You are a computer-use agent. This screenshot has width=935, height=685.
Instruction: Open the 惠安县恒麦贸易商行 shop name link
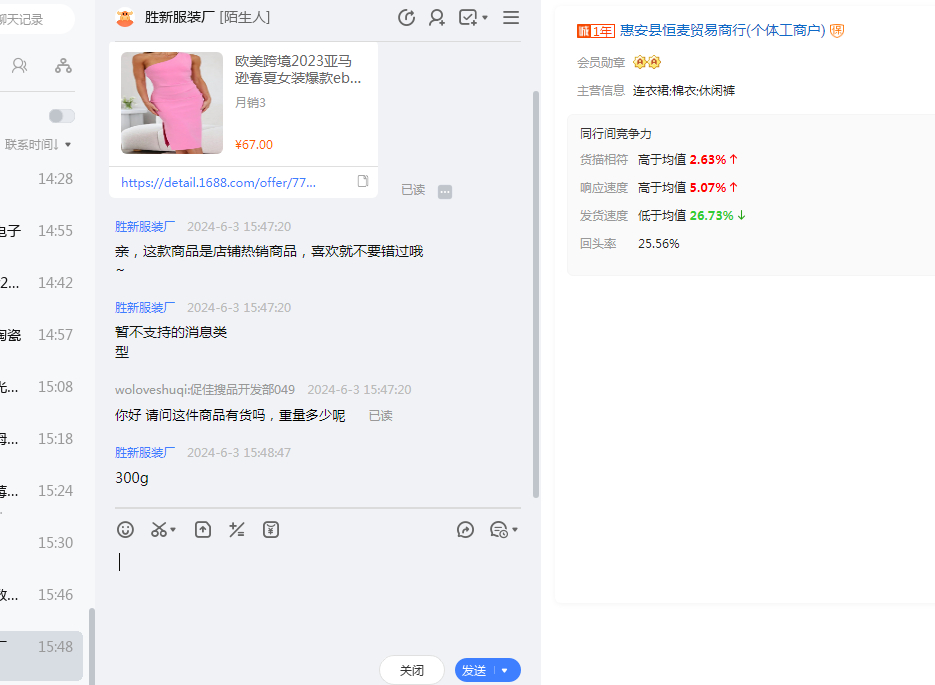click(x=722, y=31)
